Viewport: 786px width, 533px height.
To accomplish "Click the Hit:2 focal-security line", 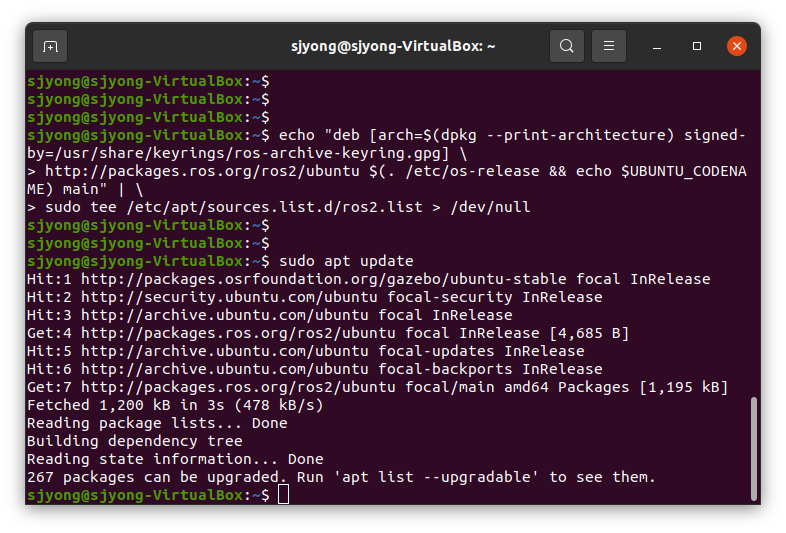I will [x=315, y=297].
